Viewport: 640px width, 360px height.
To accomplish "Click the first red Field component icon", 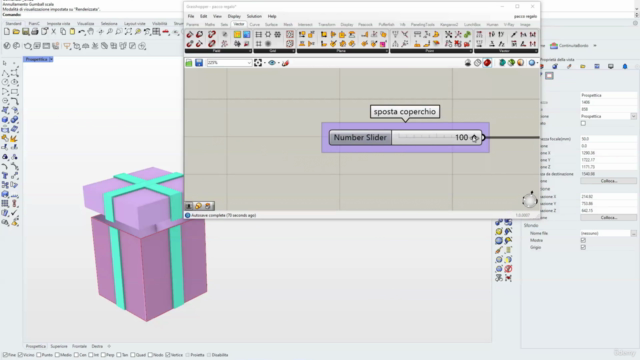I will point(190,35).
